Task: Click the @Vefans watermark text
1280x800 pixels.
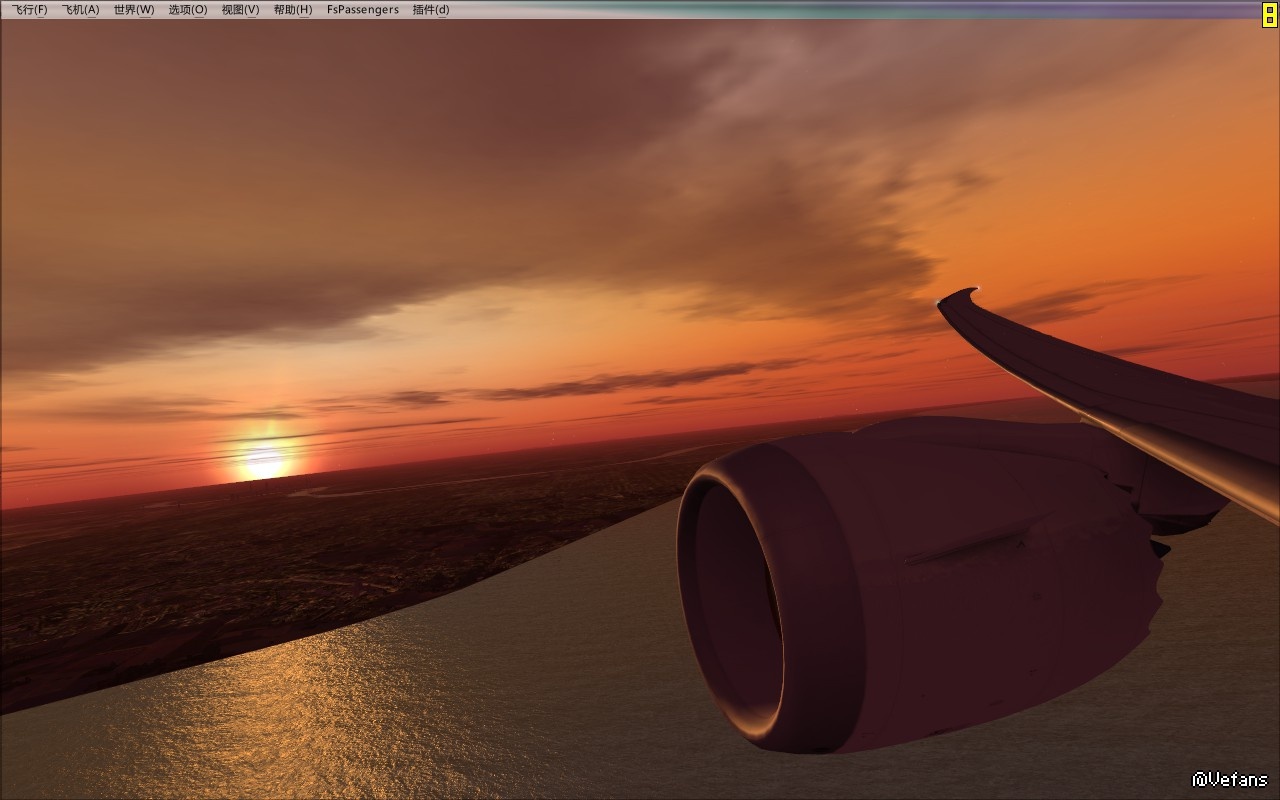Action: click(1229, 779)
